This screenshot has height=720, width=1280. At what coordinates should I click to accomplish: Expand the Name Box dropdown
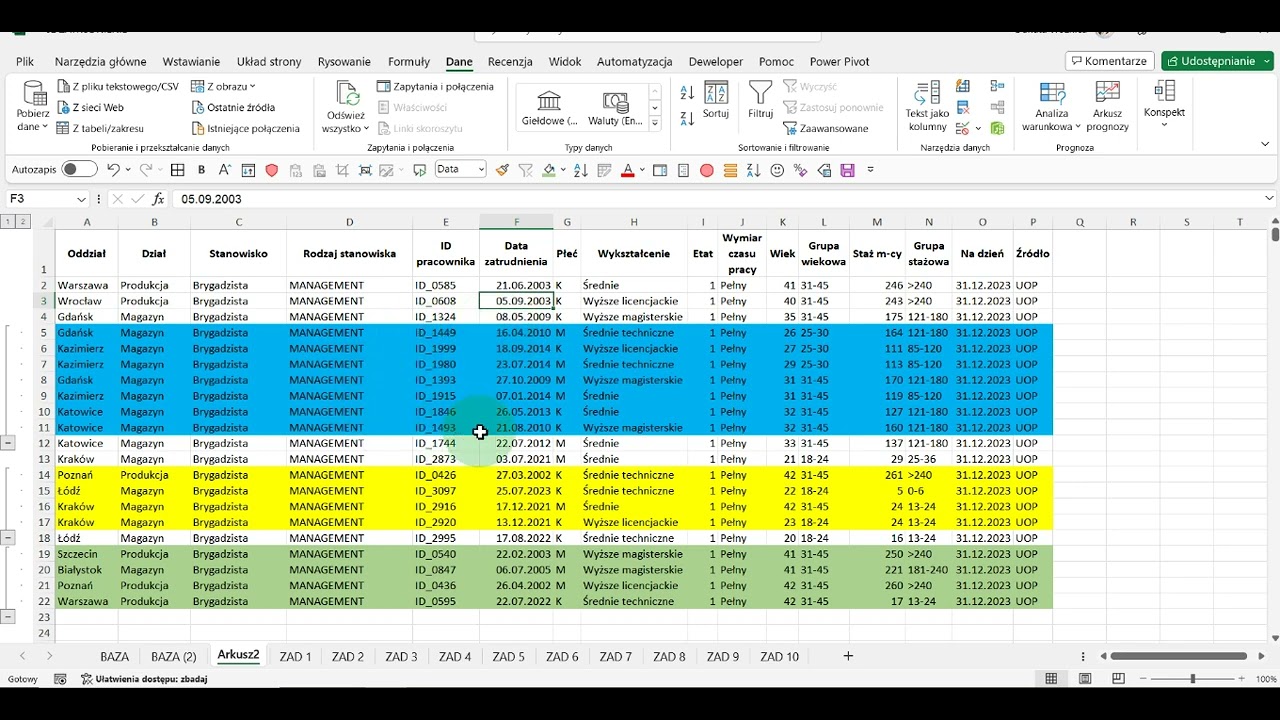(82, 199)
